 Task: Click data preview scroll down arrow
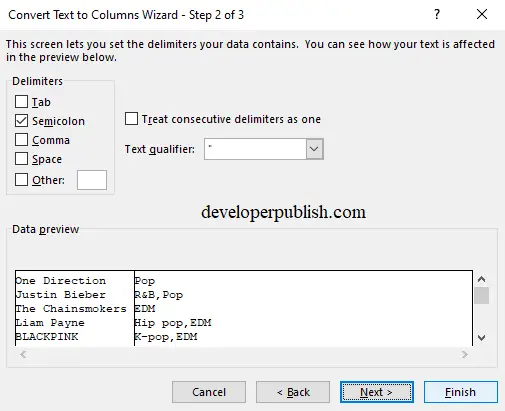click(481, 338)
